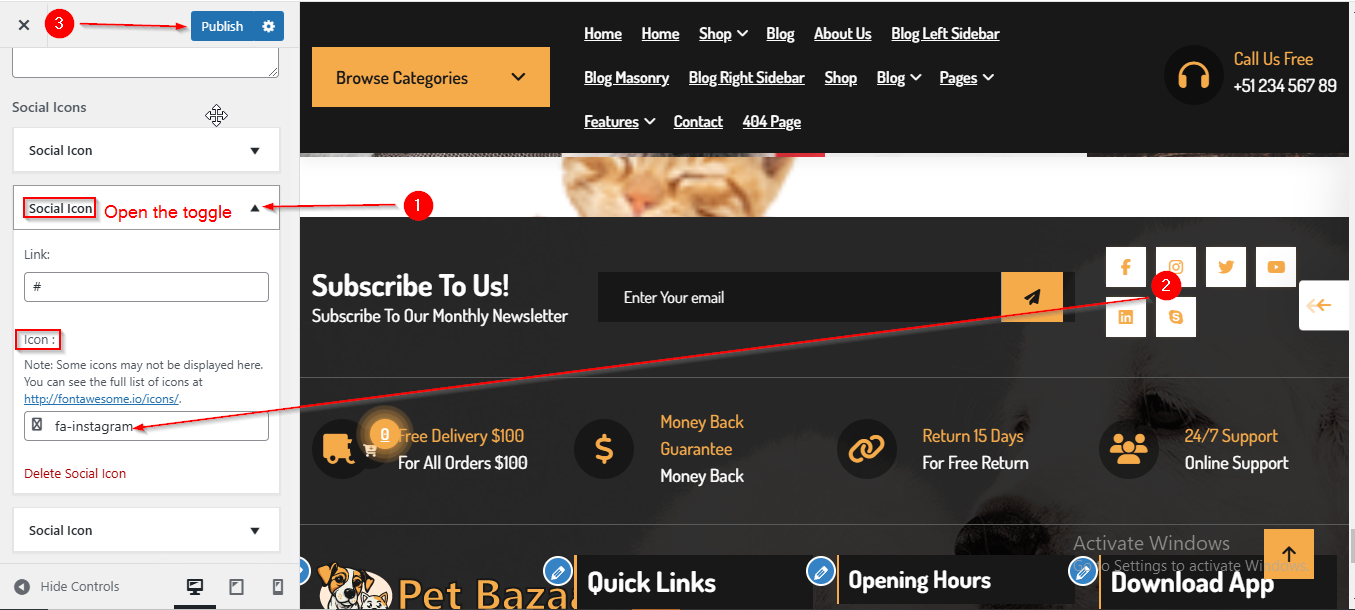Click Delete Social Icon link
The image size is (1355, 610).
click(75, 473)
